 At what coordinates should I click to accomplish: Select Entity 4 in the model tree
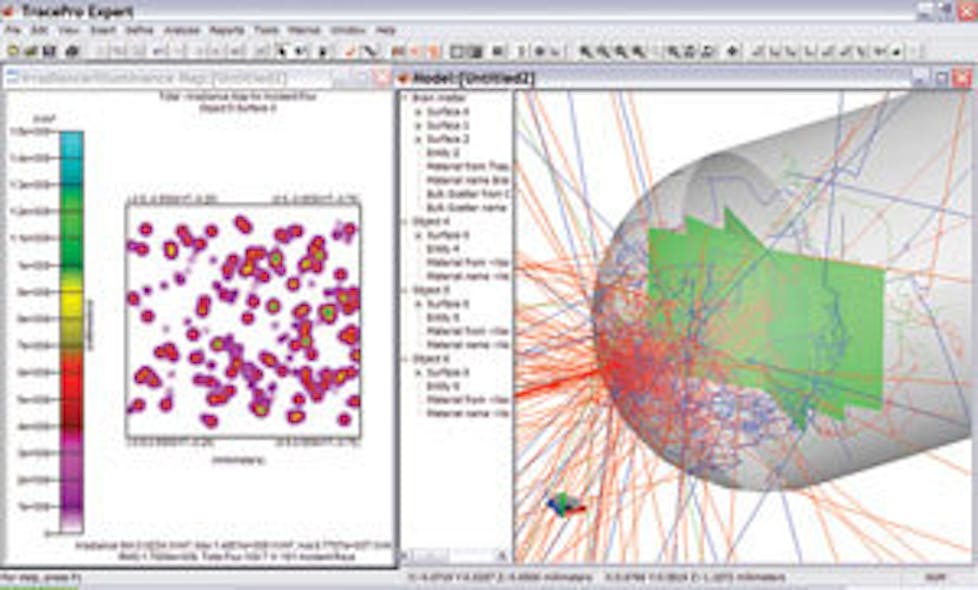pyautogui.click(x=443, y=249)
